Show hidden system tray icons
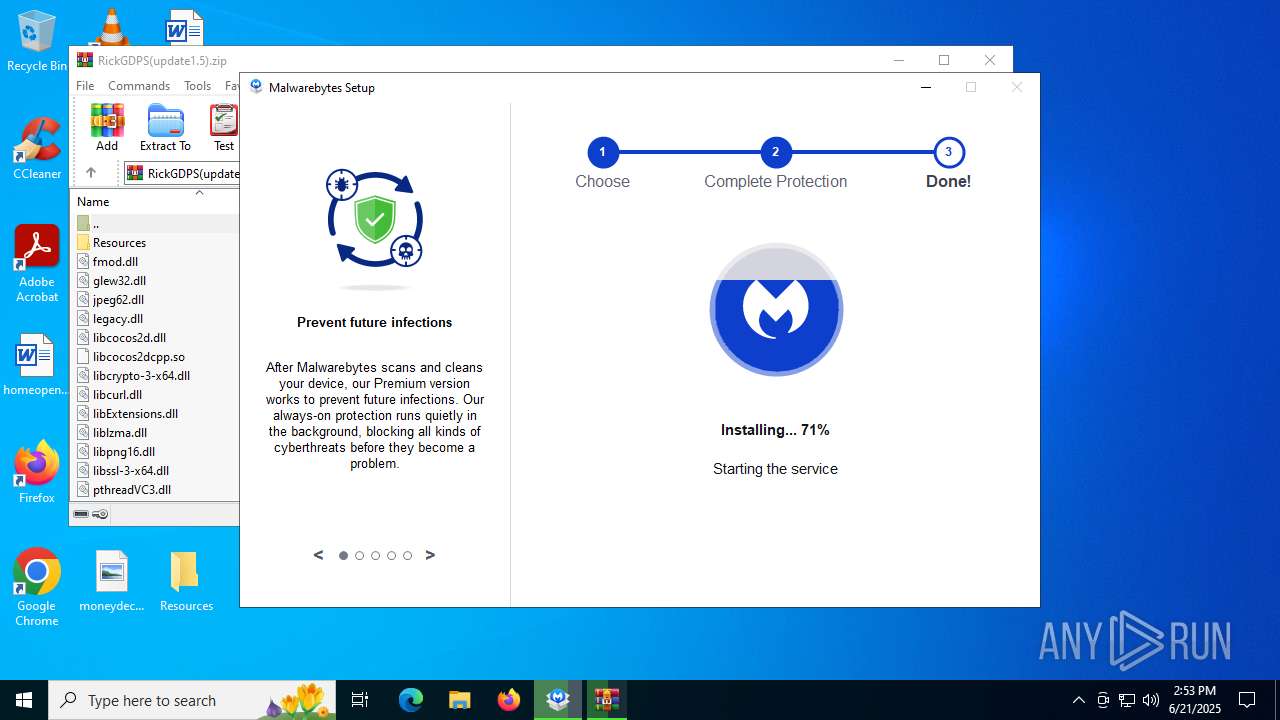The width and height of the screenshot is (1280, 720). click(x=1078, y=700)
